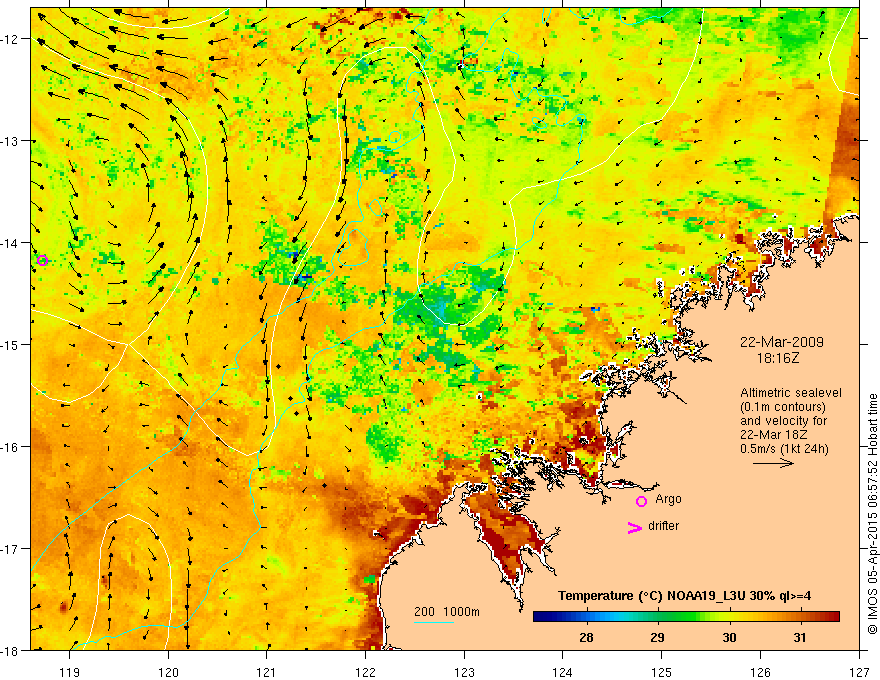Click latitude label -12

coord(11,39)
